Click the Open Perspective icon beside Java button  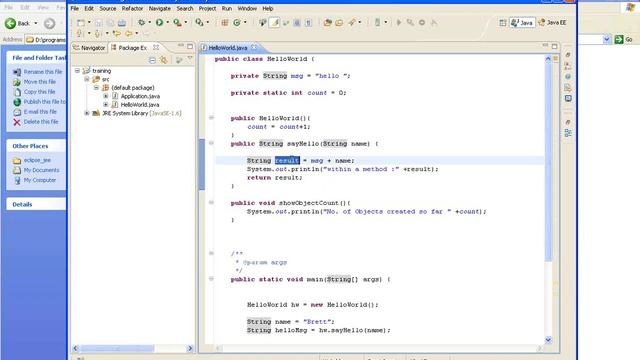click(x=503, y=23)
